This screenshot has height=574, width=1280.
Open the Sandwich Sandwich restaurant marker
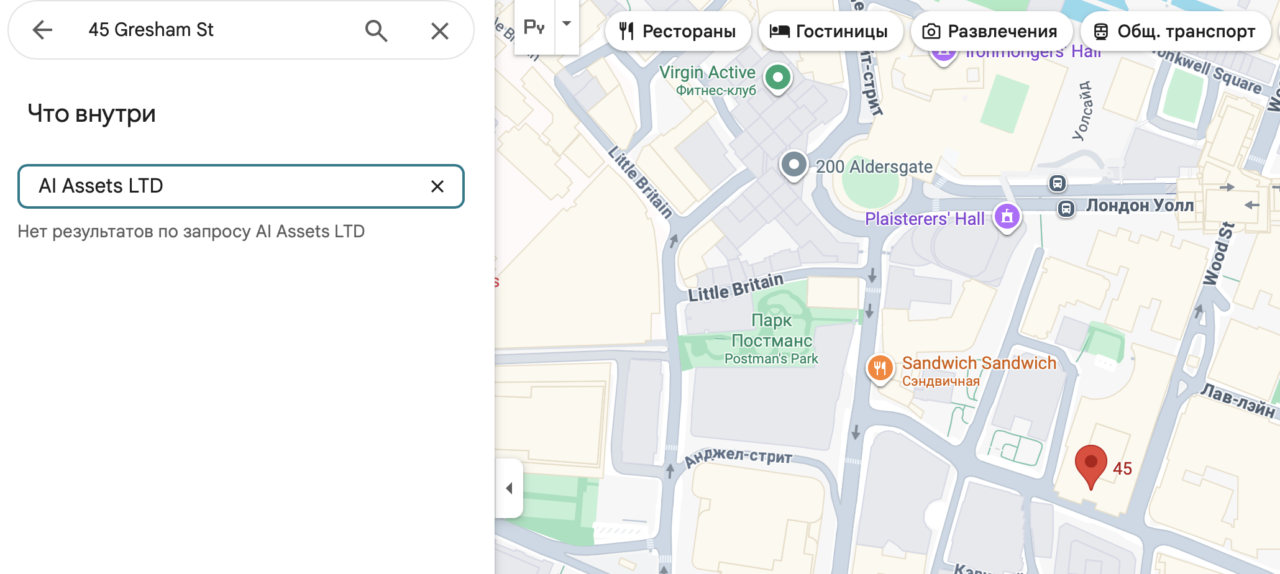[880, 368]
